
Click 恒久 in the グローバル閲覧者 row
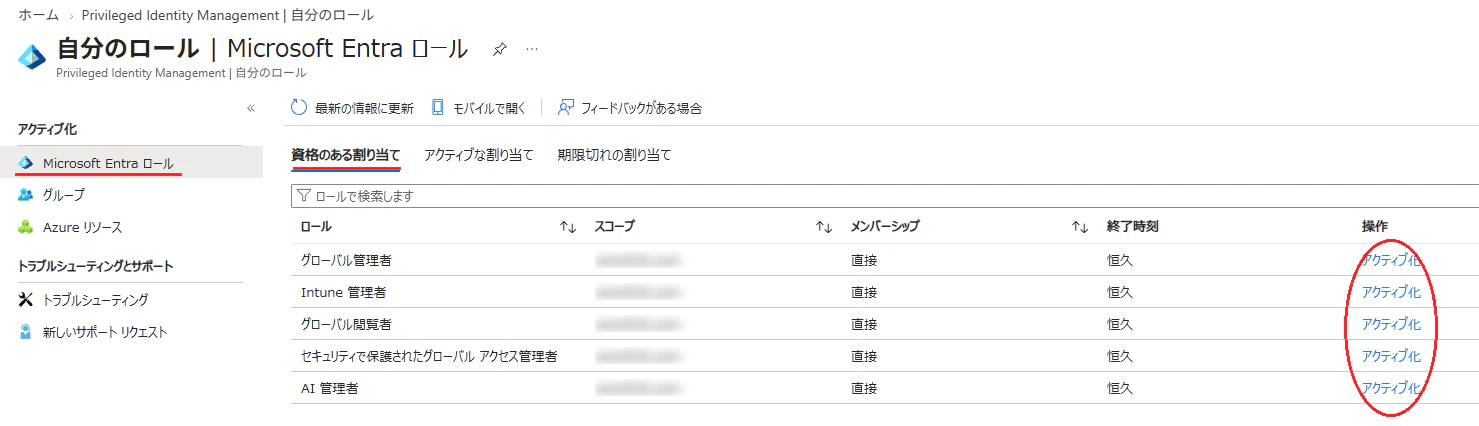pyautogui.click(x=1120, y=324)
